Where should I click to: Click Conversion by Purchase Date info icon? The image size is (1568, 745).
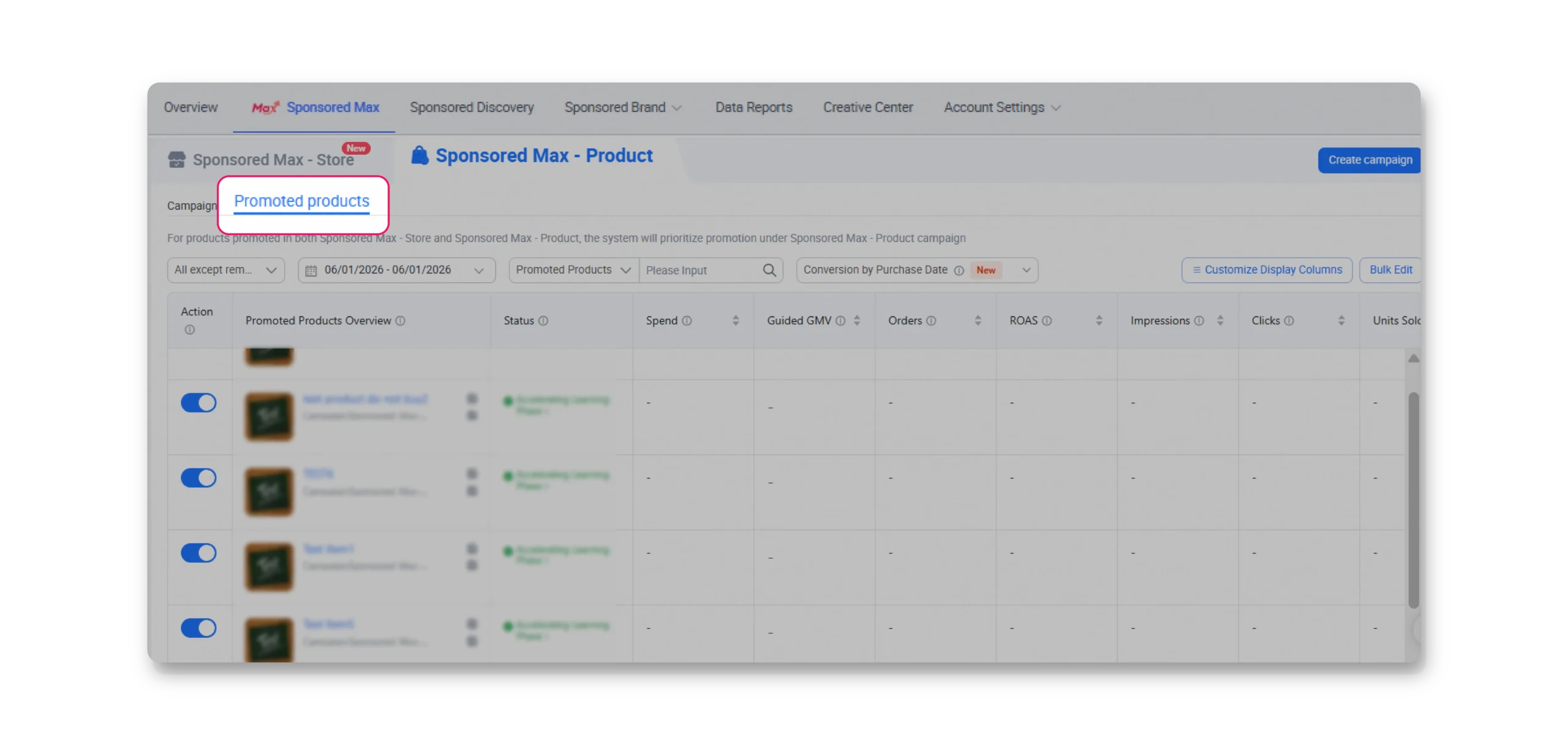[959, 271]
